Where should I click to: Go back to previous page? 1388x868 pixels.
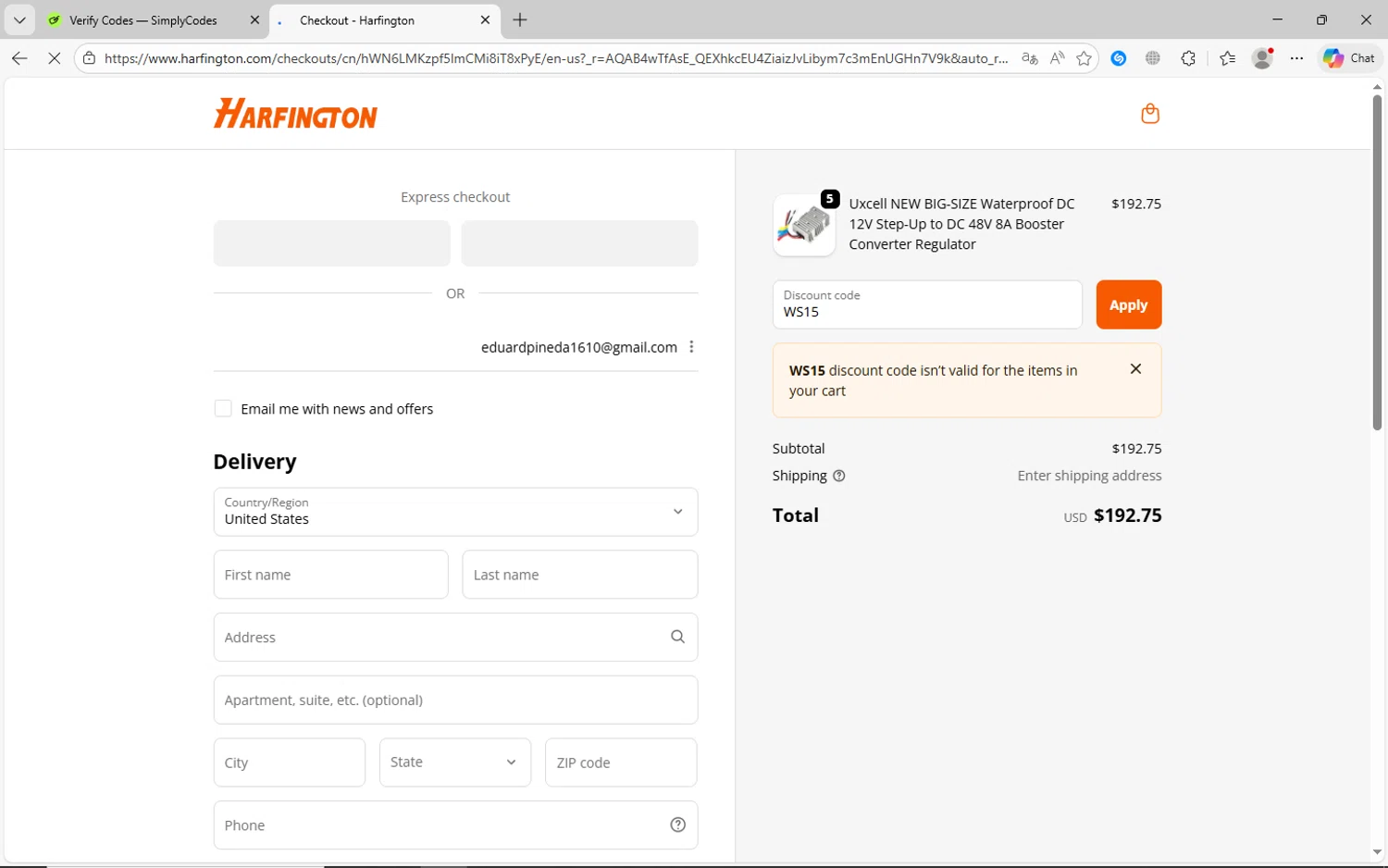click(x=19, y=58)
